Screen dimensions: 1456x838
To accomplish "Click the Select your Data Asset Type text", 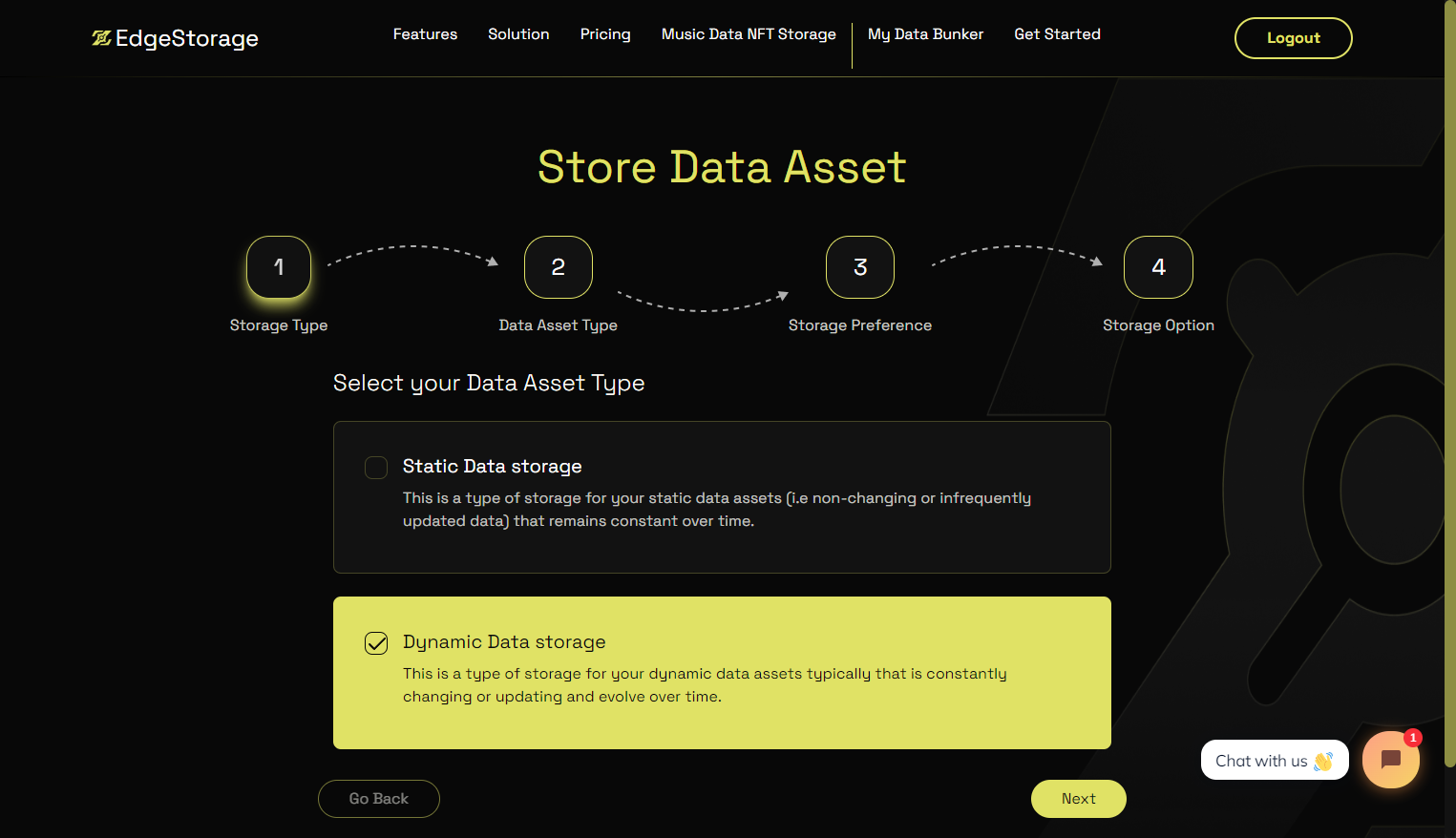I will coord(489,383).
